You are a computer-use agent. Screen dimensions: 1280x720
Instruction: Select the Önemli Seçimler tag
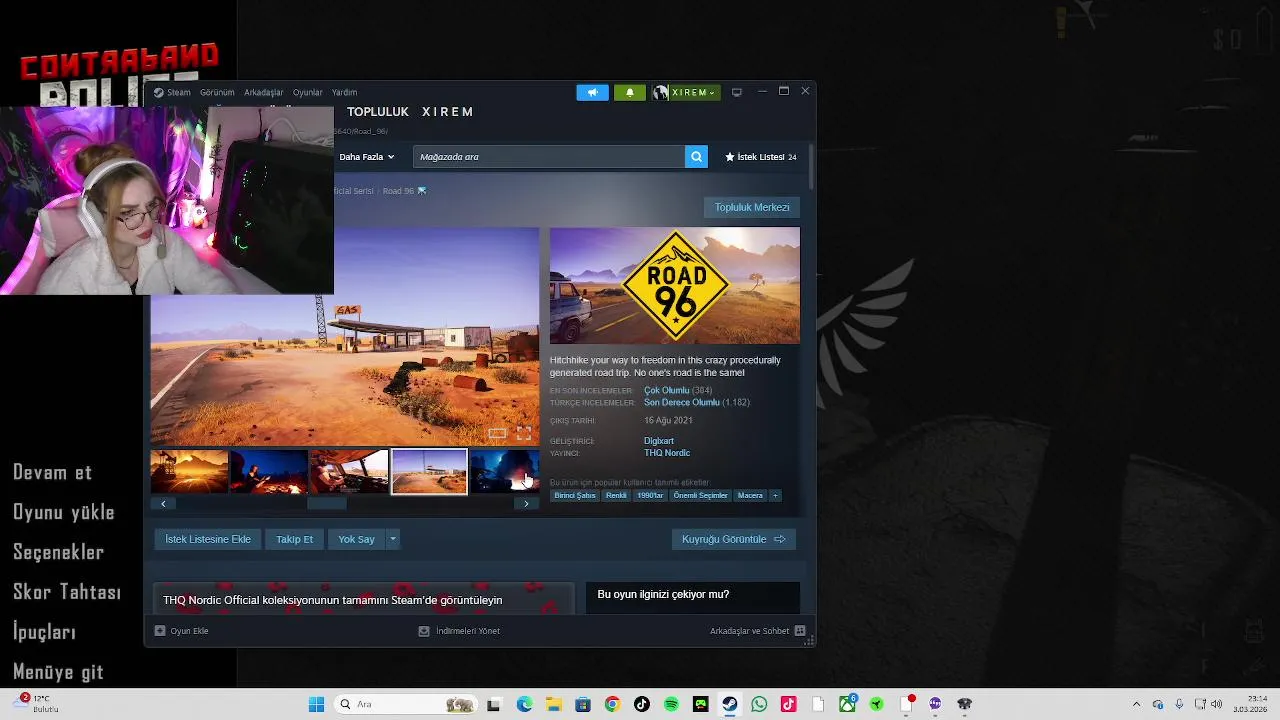pos(700,495)
